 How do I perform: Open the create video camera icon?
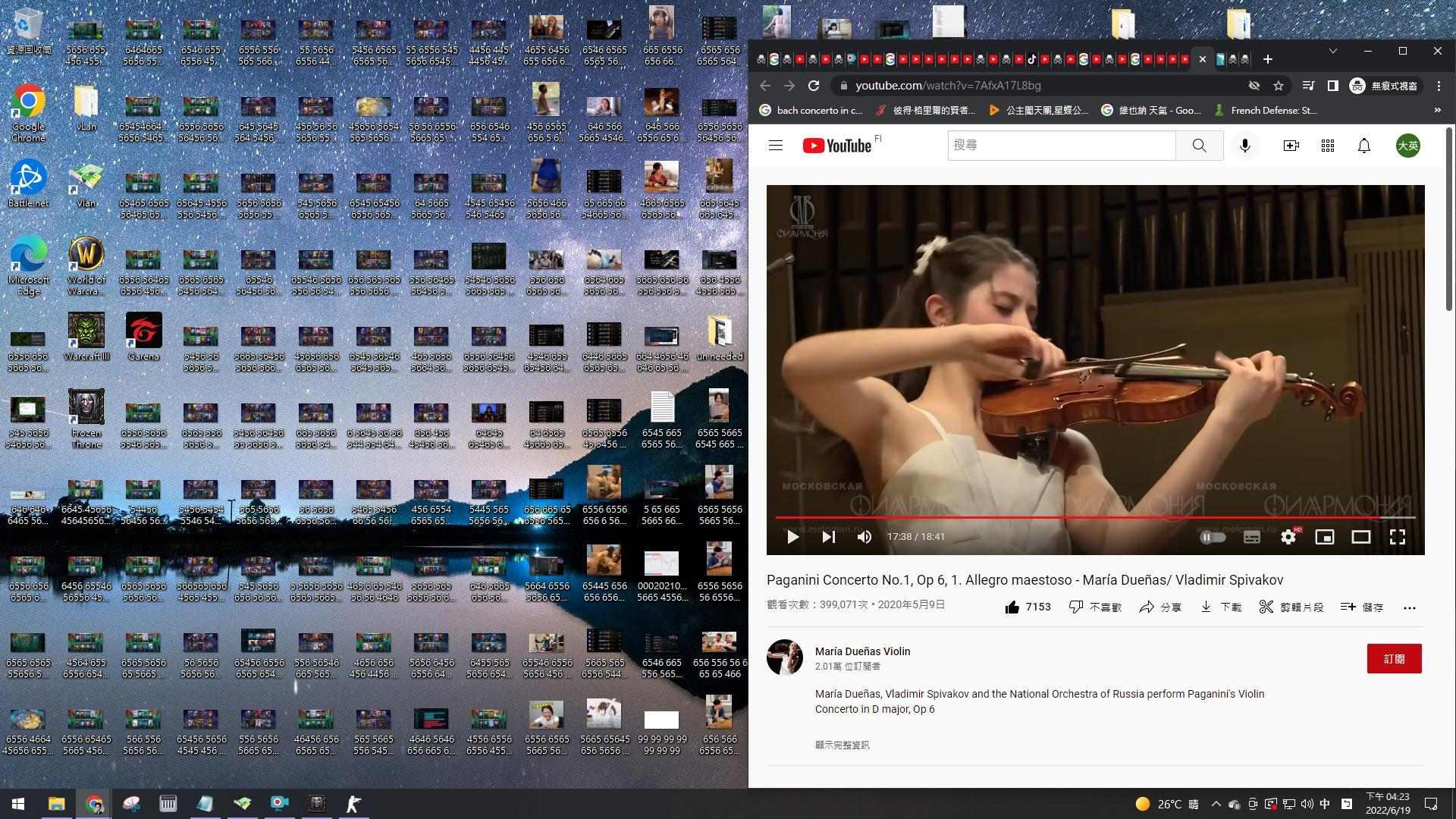click(x=1291, y=146)
